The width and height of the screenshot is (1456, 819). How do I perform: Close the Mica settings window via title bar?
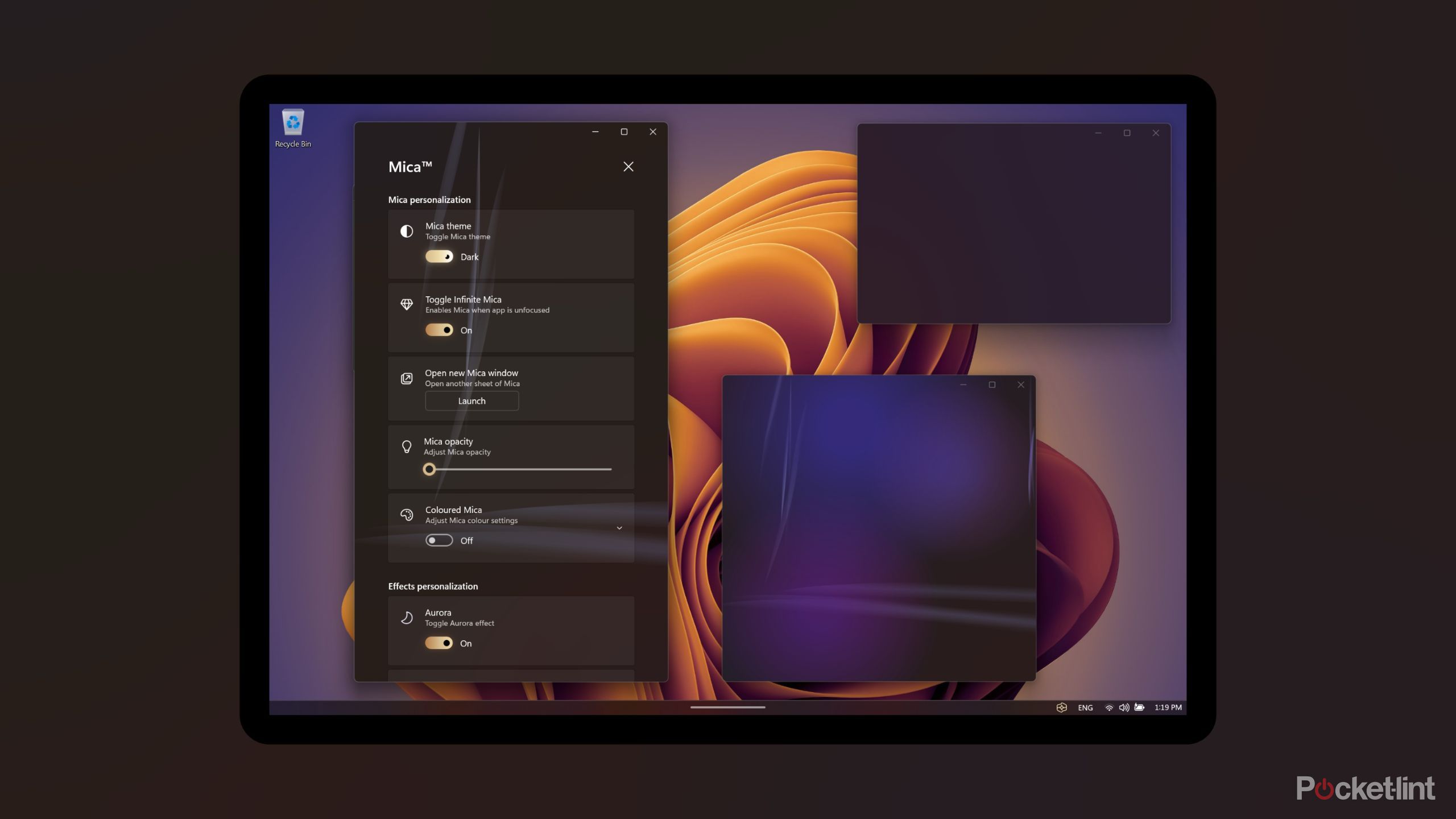[653, 132]
